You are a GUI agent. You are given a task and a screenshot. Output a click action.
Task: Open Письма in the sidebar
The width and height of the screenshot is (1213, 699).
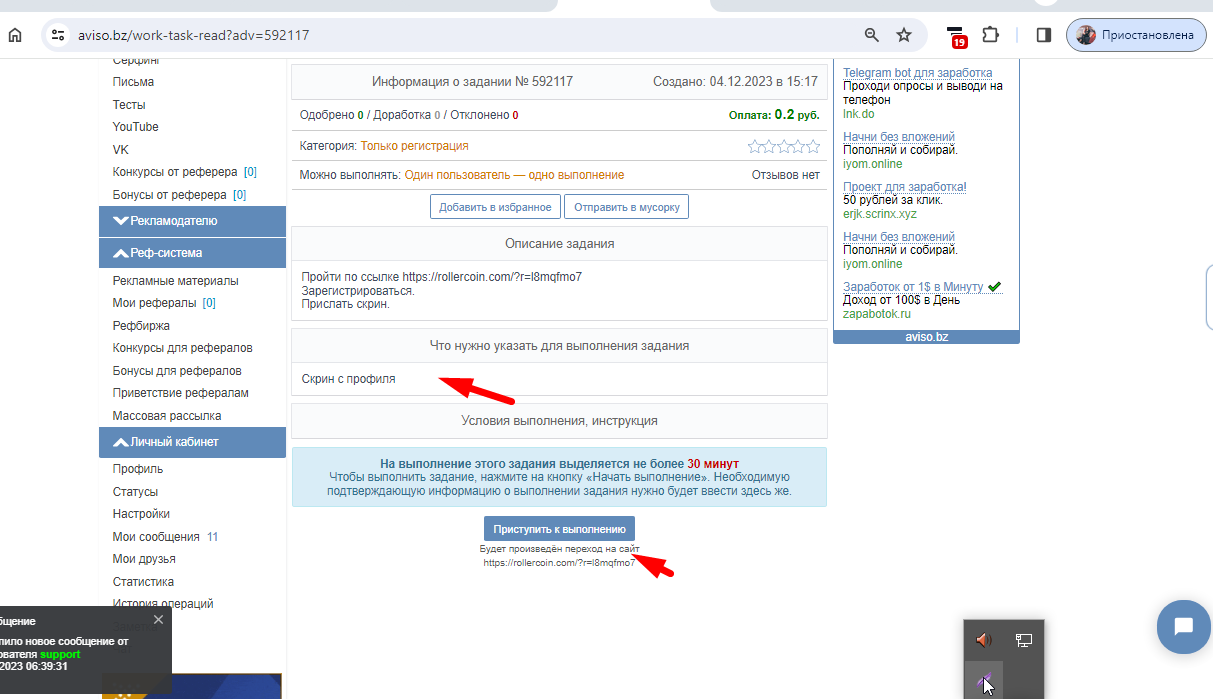click(x=133, y=82)
